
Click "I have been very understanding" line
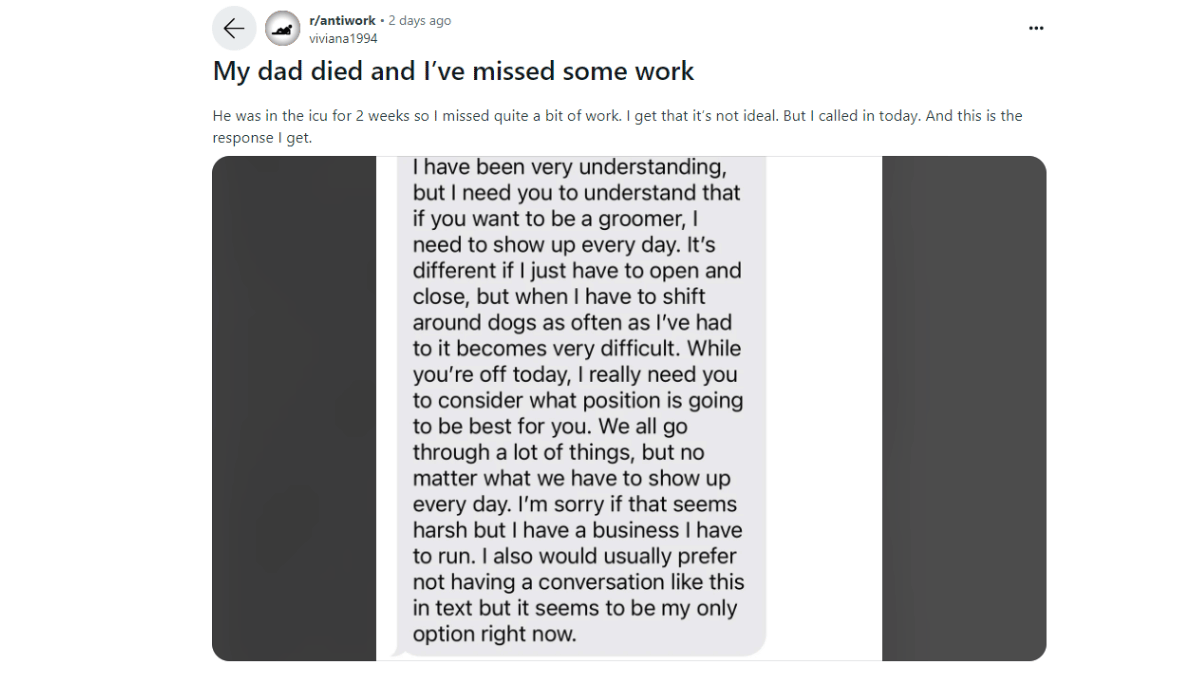(569, 166)
